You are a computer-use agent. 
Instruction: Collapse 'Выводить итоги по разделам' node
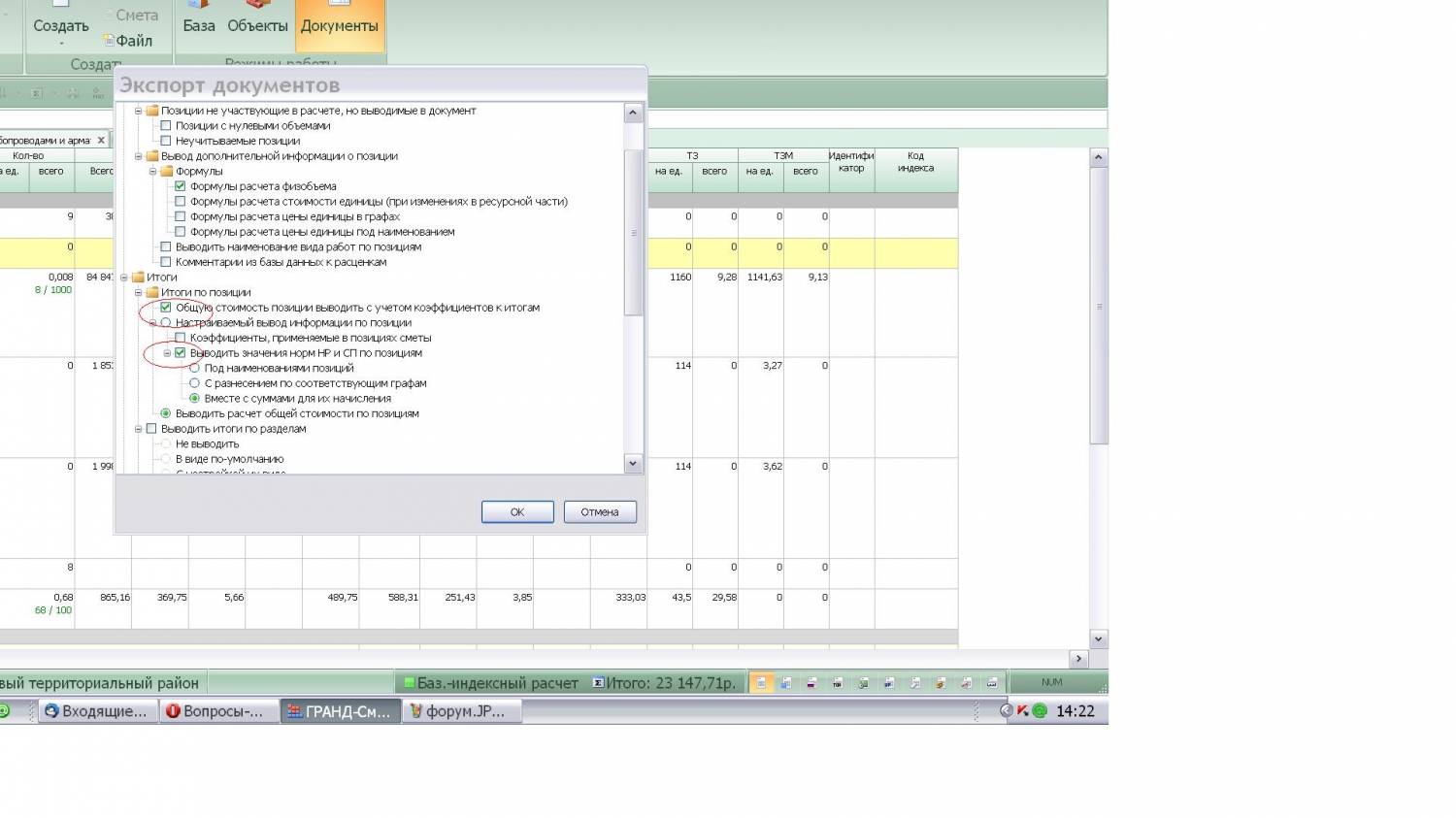click(139, 429)
